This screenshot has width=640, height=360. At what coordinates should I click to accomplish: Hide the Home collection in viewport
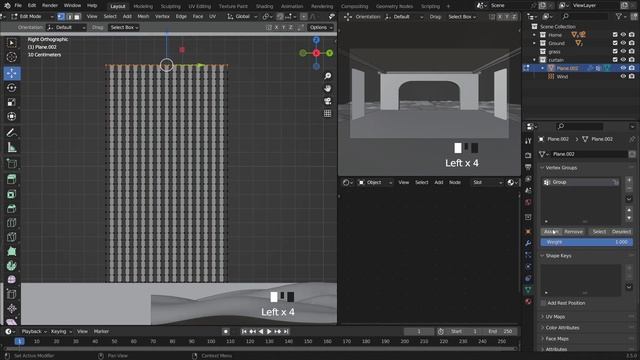tap(623, 35)
